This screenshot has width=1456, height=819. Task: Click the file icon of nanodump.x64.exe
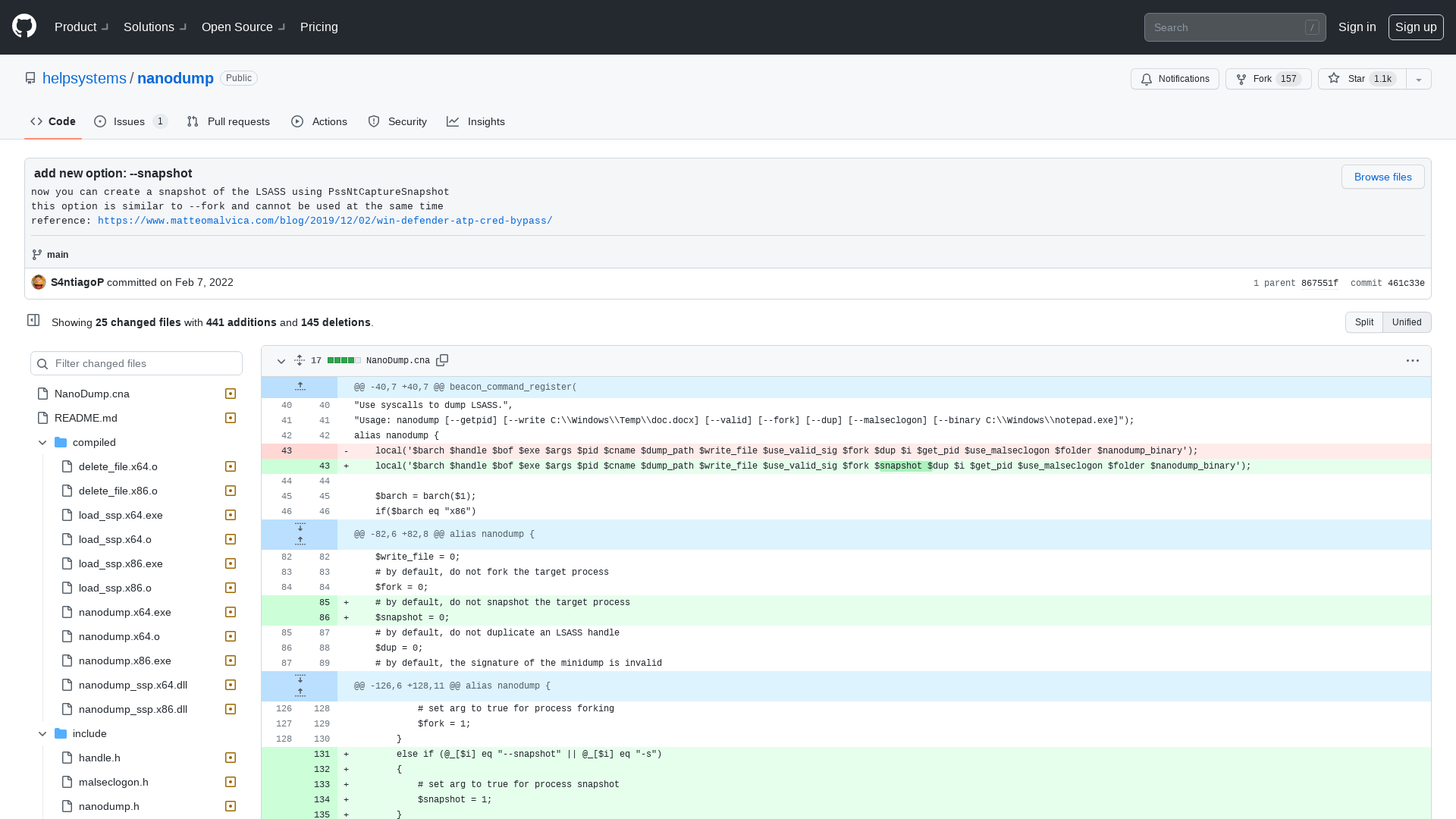67,612
